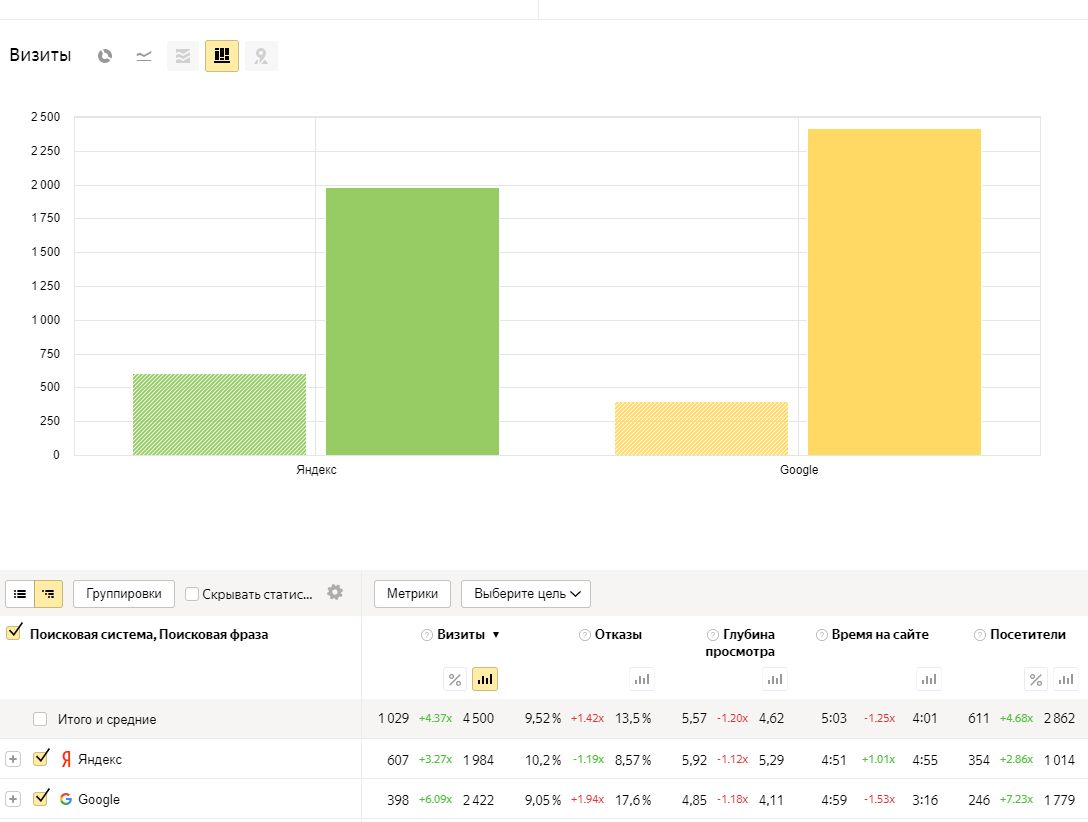Viewport: 1088px width, 822px height.
Task: Select the map chart icon
Action: click(261, 56)
